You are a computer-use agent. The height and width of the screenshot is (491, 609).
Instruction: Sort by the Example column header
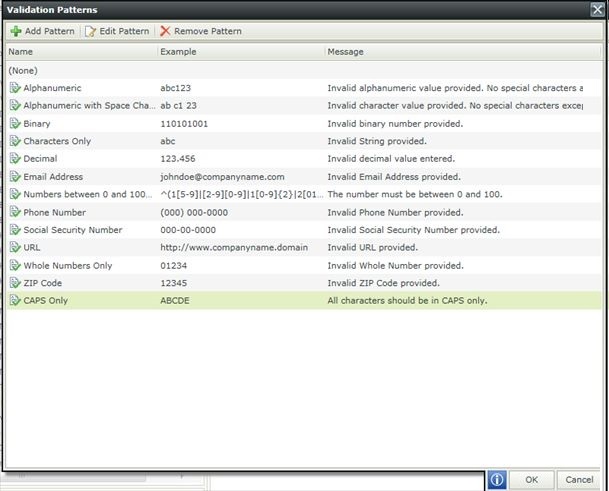pos(241,52)
